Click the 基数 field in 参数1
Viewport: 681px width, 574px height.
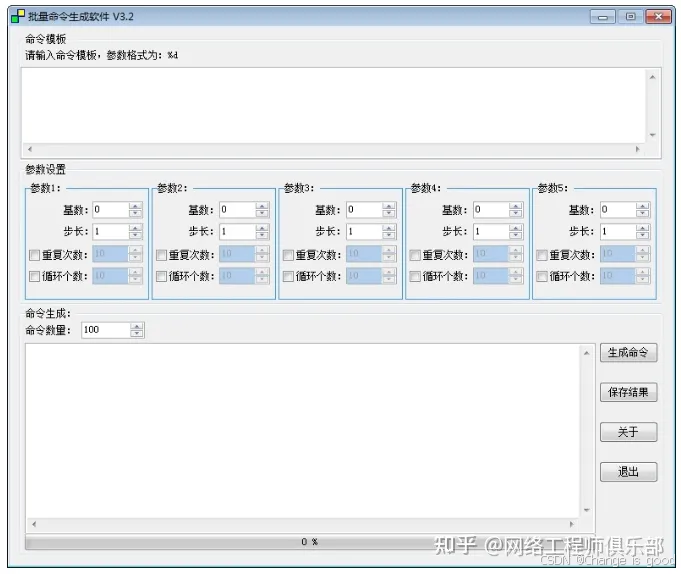coord(111,210)
